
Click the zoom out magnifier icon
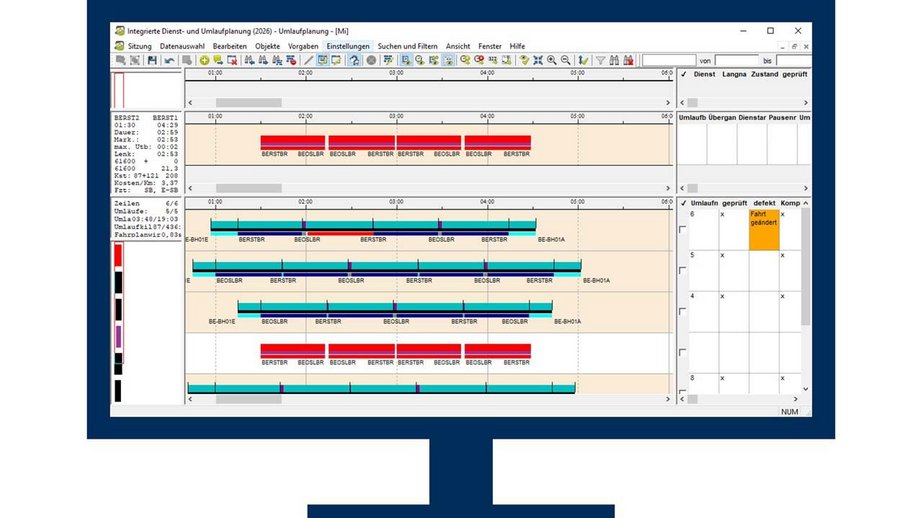[x=566, y=60]
